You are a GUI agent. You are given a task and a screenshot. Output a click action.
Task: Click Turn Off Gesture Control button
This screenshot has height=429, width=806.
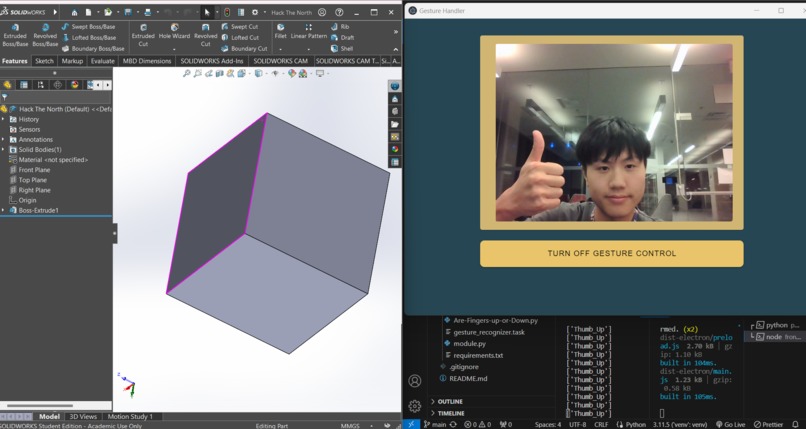[612, 253]
